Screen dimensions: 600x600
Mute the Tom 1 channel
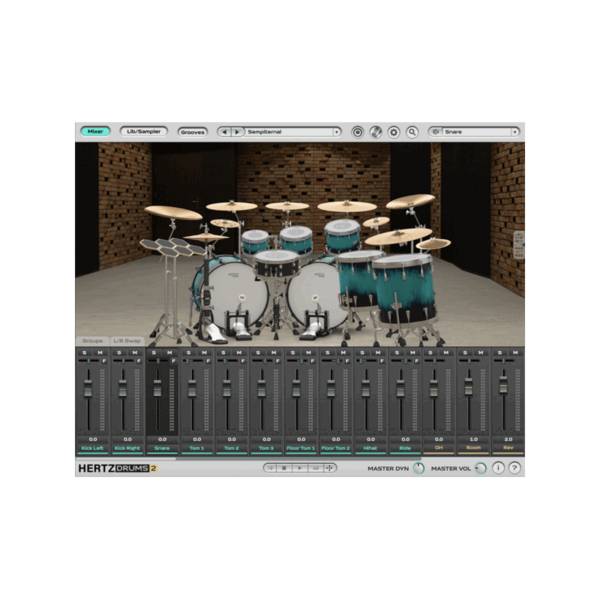[204, 352]
